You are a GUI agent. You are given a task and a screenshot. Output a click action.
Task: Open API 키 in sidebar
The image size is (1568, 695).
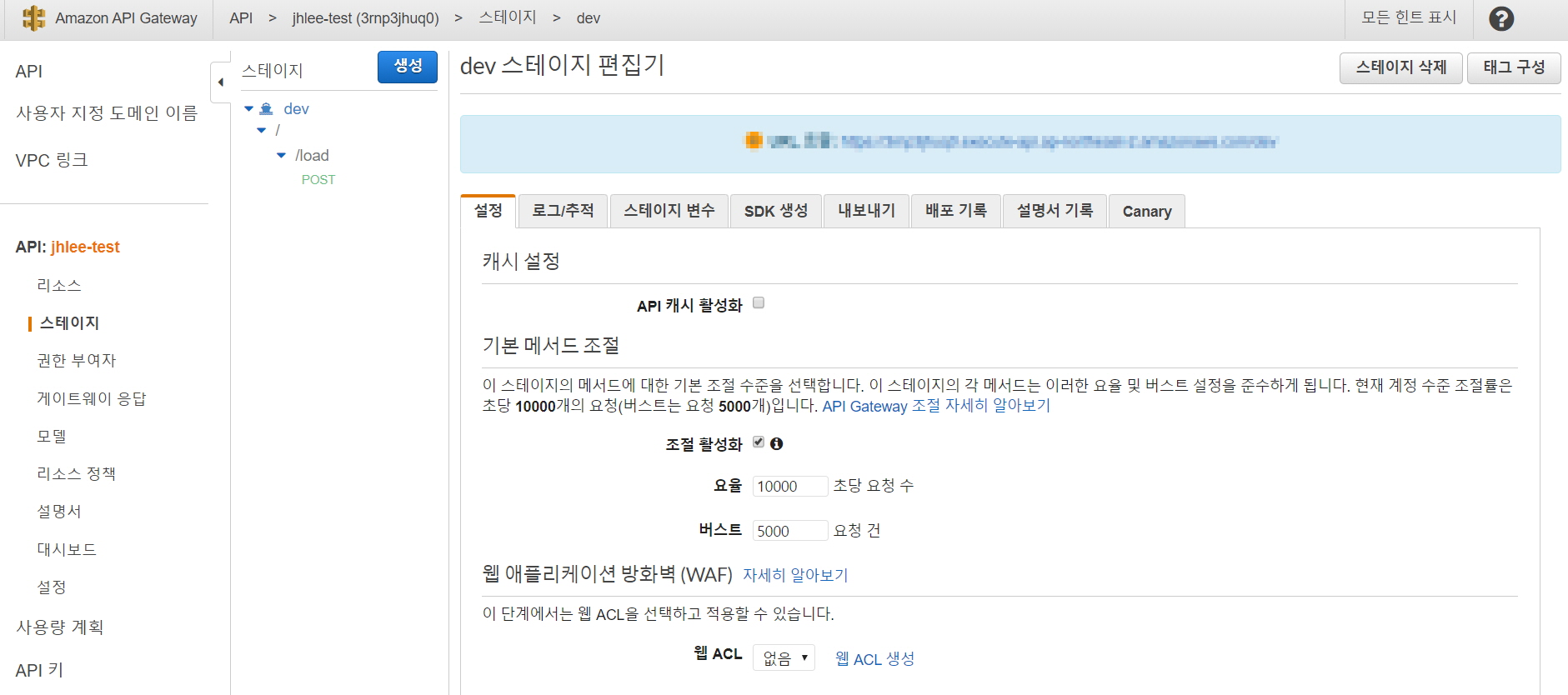tap(39, 670)
